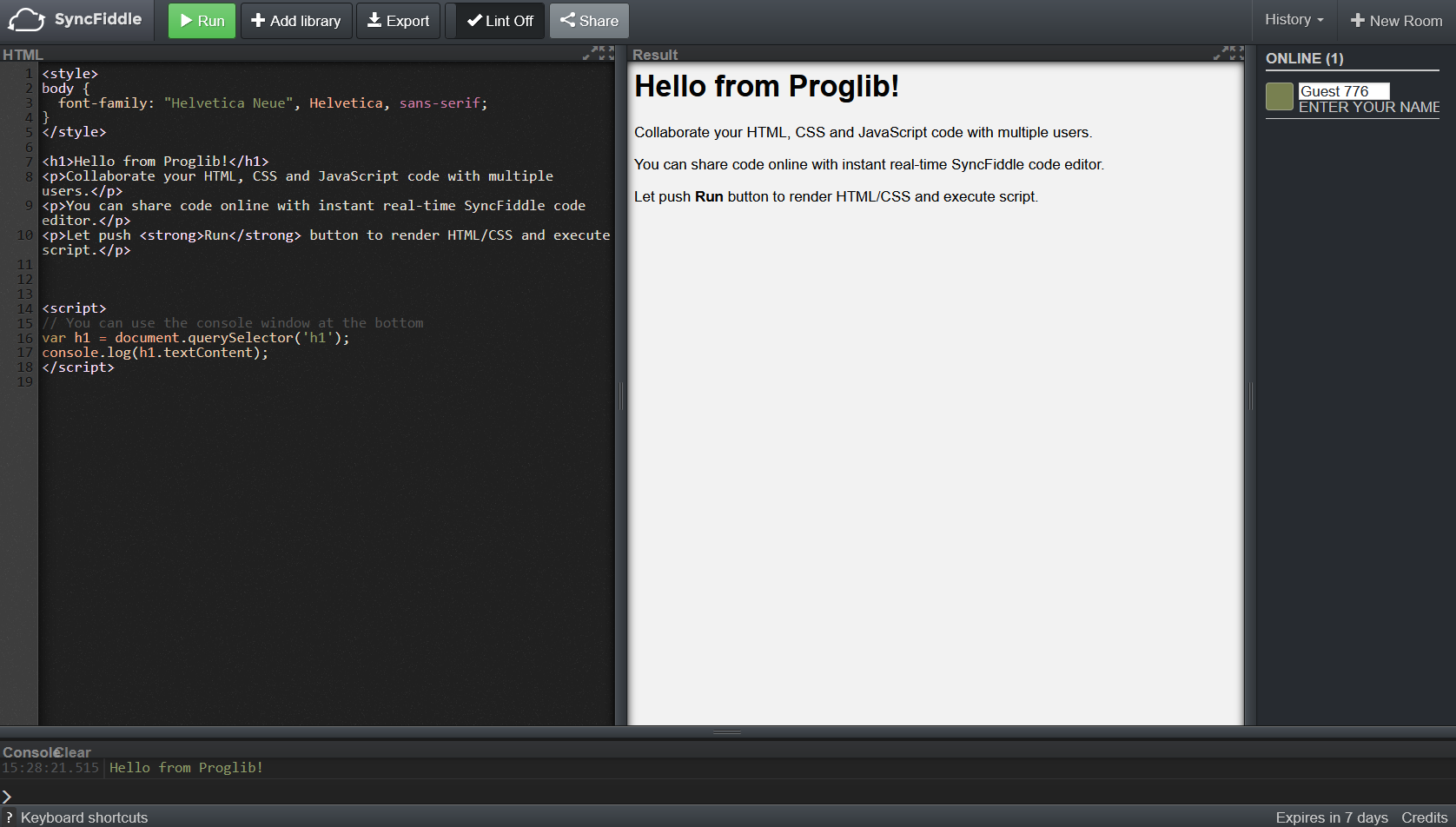
Task: Click the Result panel title
Action: coord(655,55)
